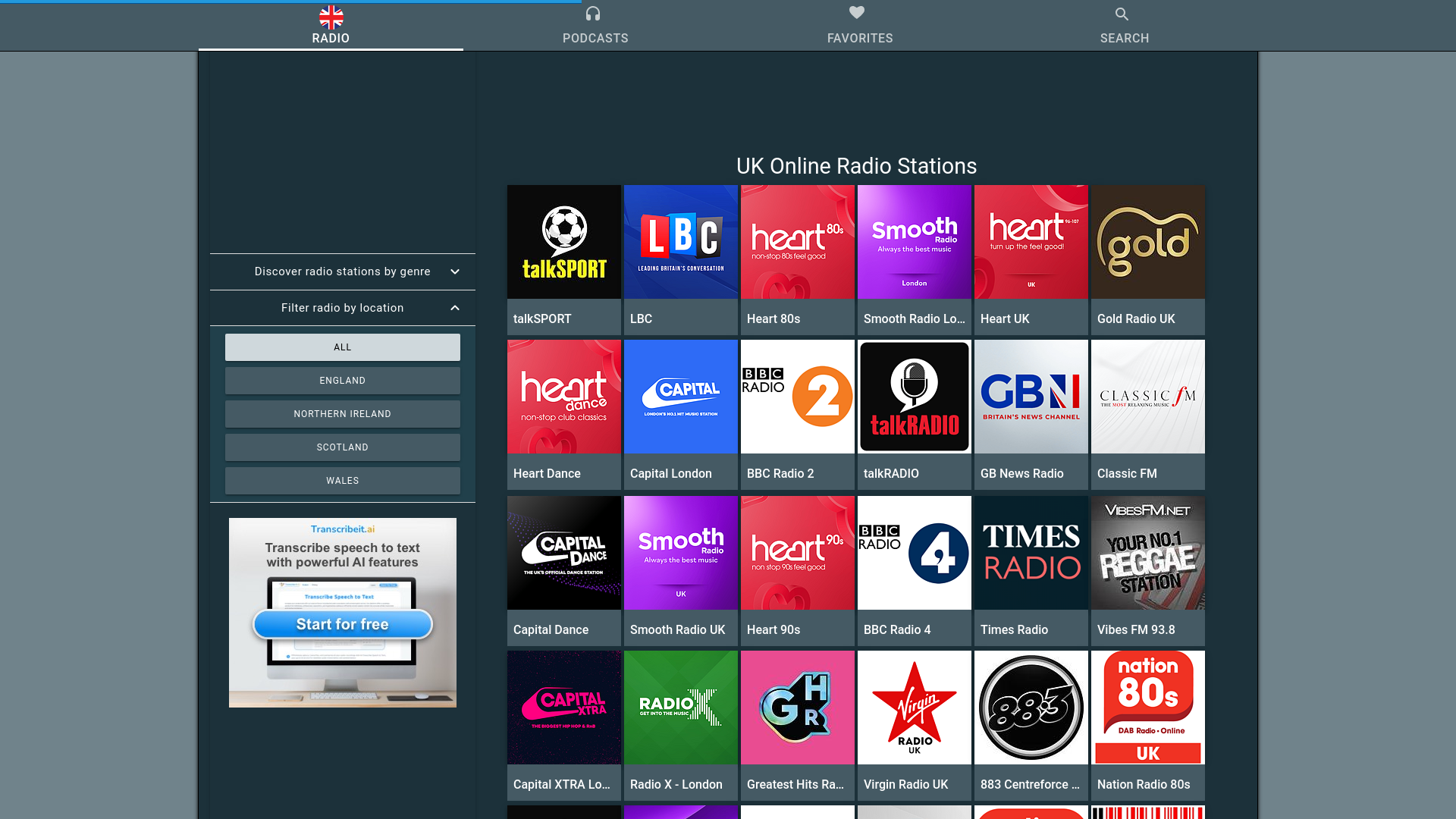Click the headphones Podcasts icon

pos(593,14)
